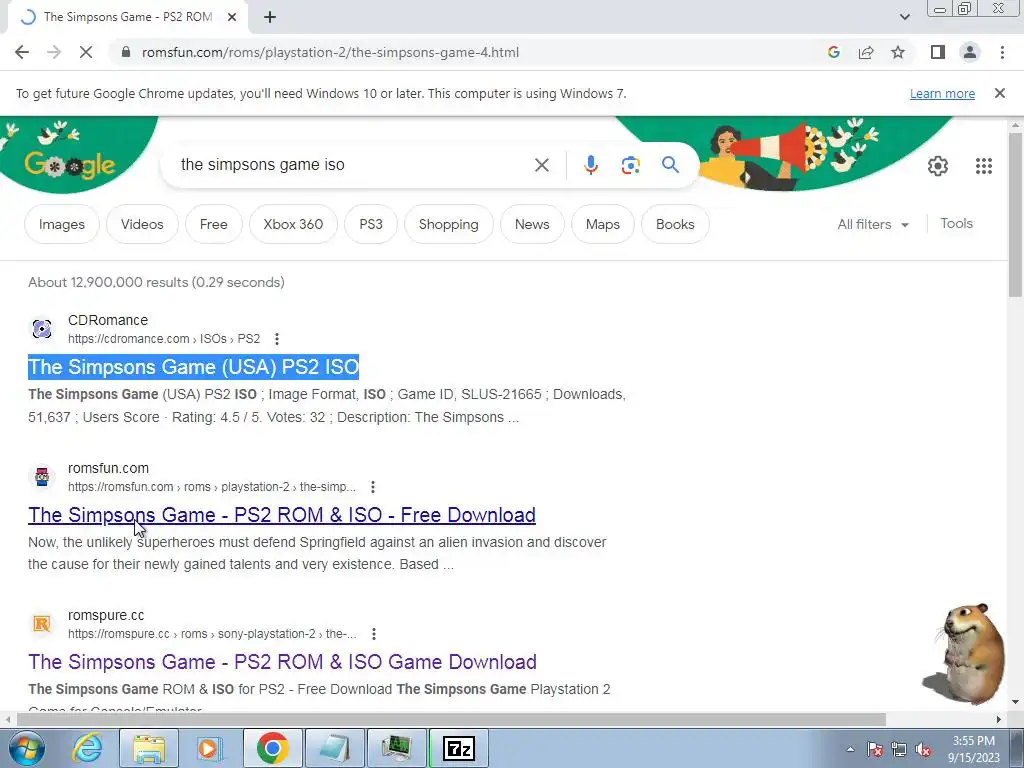The height and width of the screenshot is (768, 1024).
Task: Open Chrome three-dot menu
Action: click(1002, 52)
